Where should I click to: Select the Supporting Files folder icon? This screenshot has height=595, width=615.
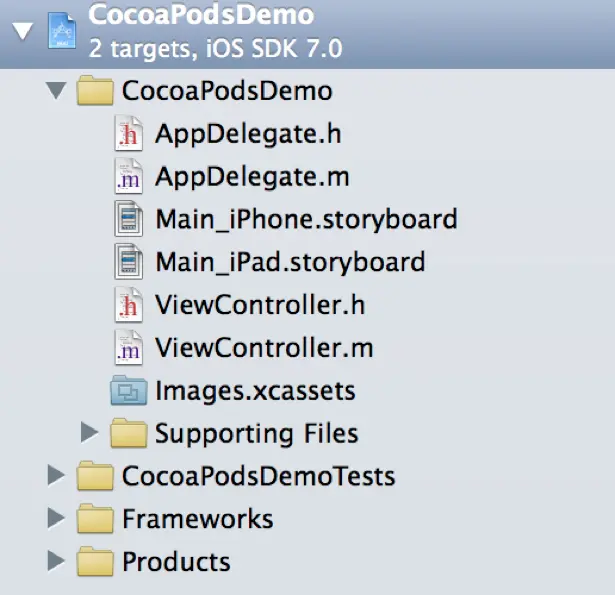(128, 433)
